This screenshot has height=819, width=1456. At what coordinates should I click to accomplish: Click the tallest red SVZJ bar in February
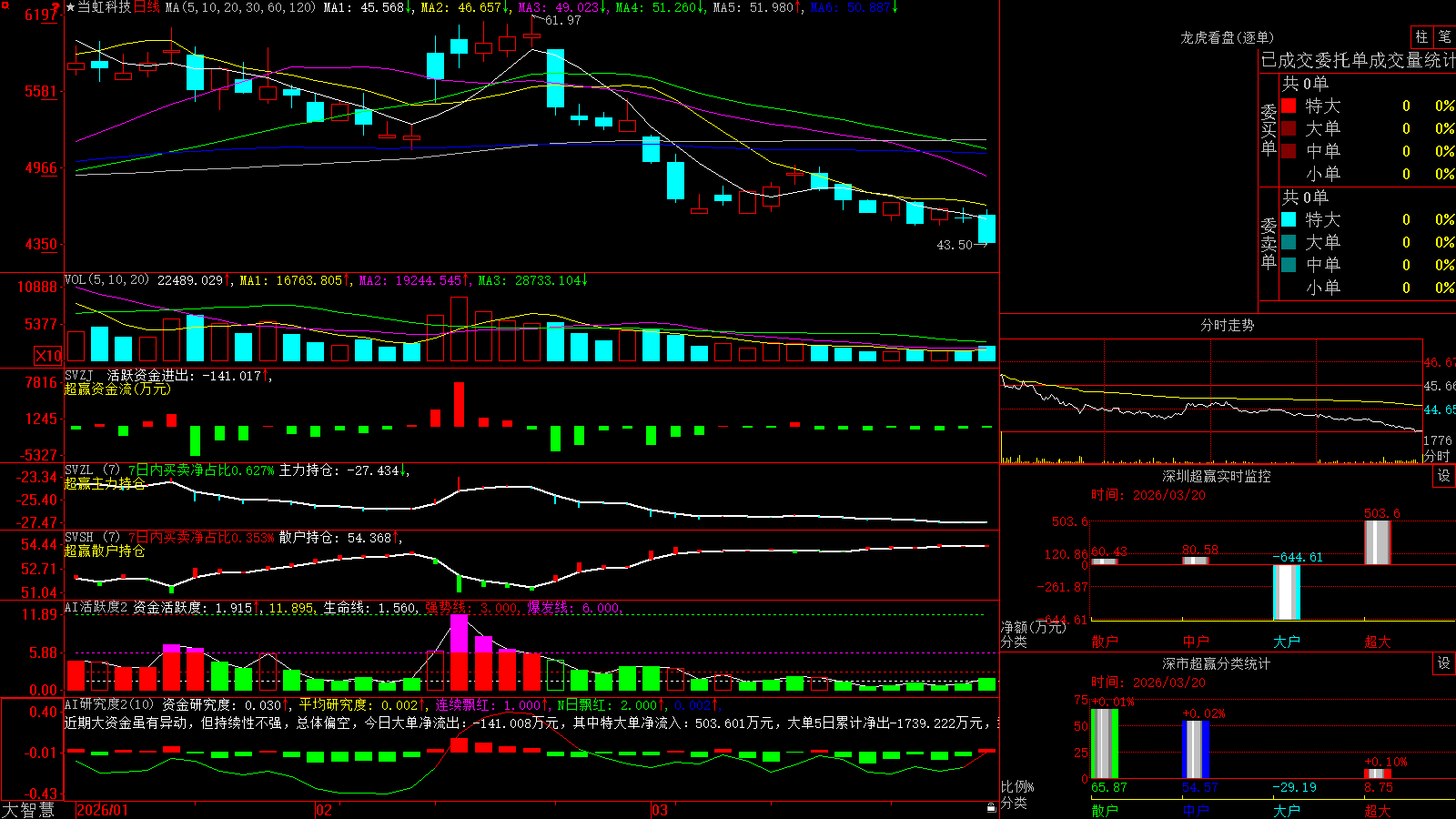[459, 404]
